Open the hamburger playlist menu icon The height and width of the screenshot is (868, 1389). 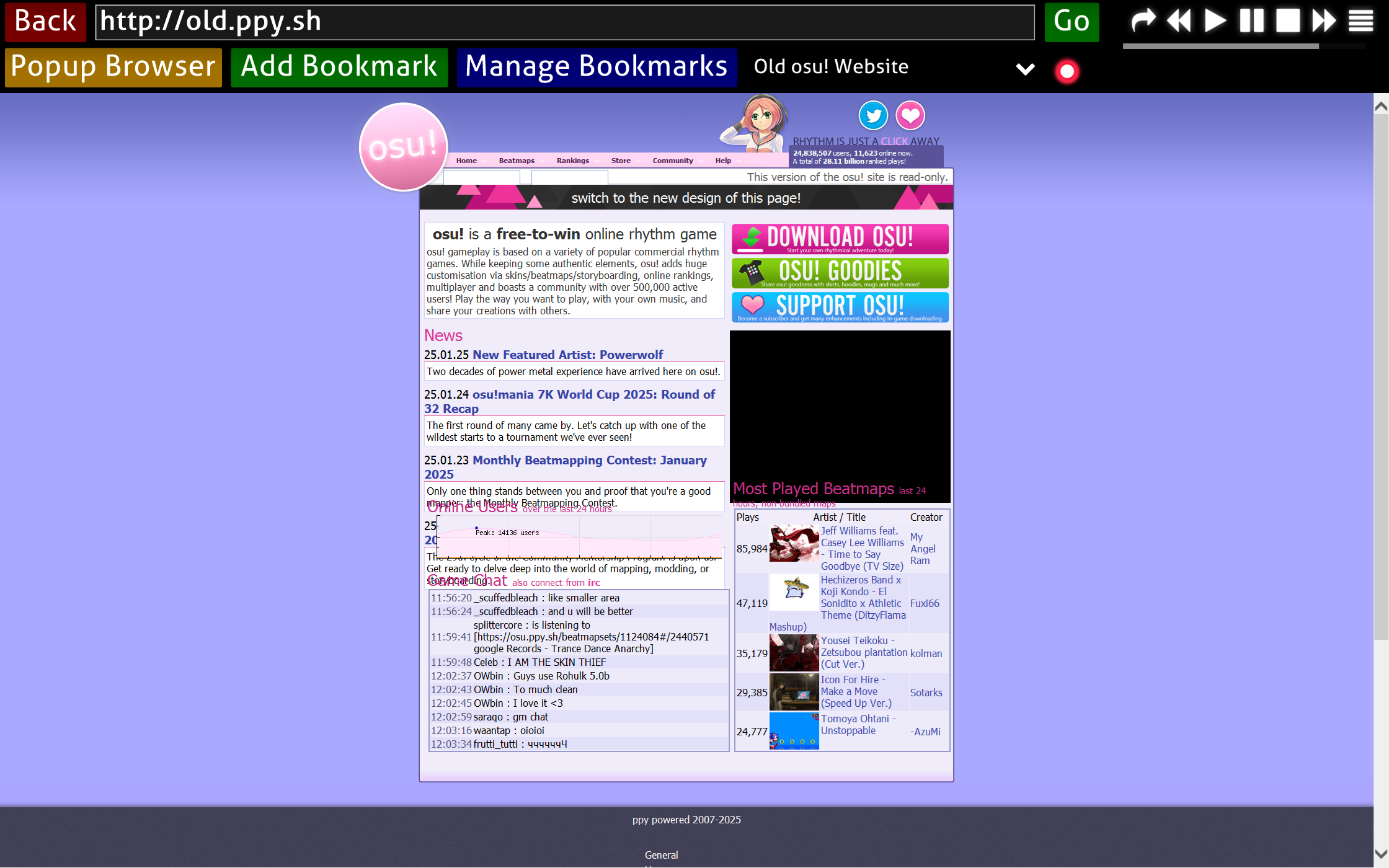[x=1360, y=20]
